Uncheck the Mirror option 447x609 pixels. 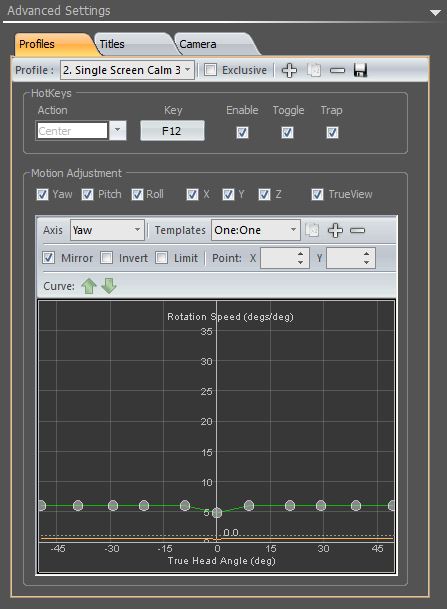click(x=49, y=258)
